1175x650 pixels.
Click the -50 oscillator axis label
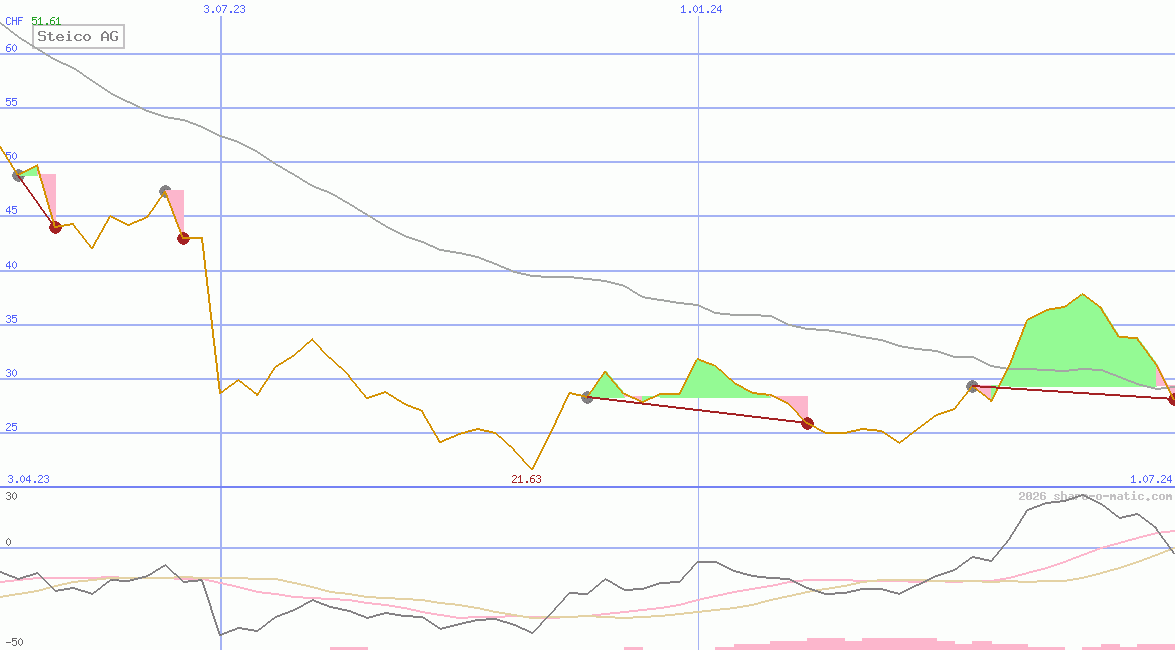click(x=14, y=642)
